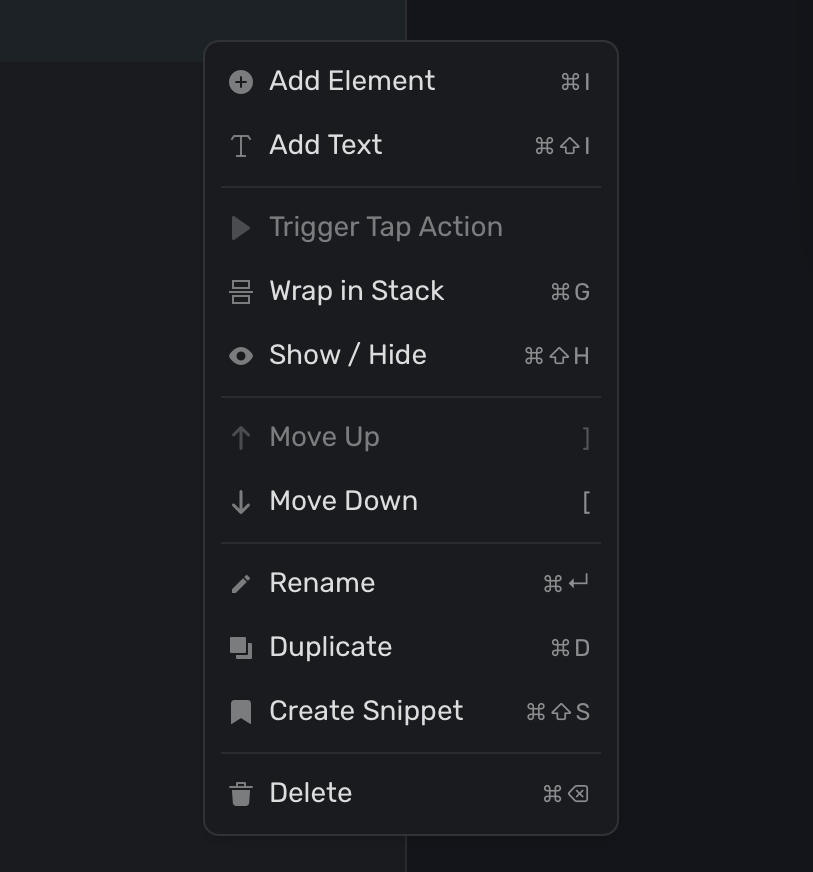Click the pencil icon beside Rename
The height and width of the screenshot is (872, 813).
(x=241, y=584)
